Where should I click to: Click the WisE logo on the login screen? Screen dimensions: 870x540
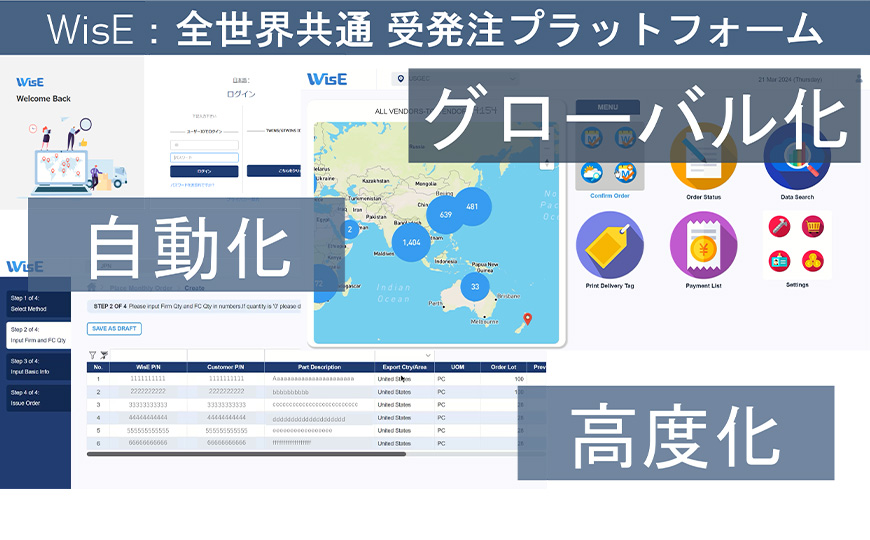pyautogui.click(x=30, y=82)
